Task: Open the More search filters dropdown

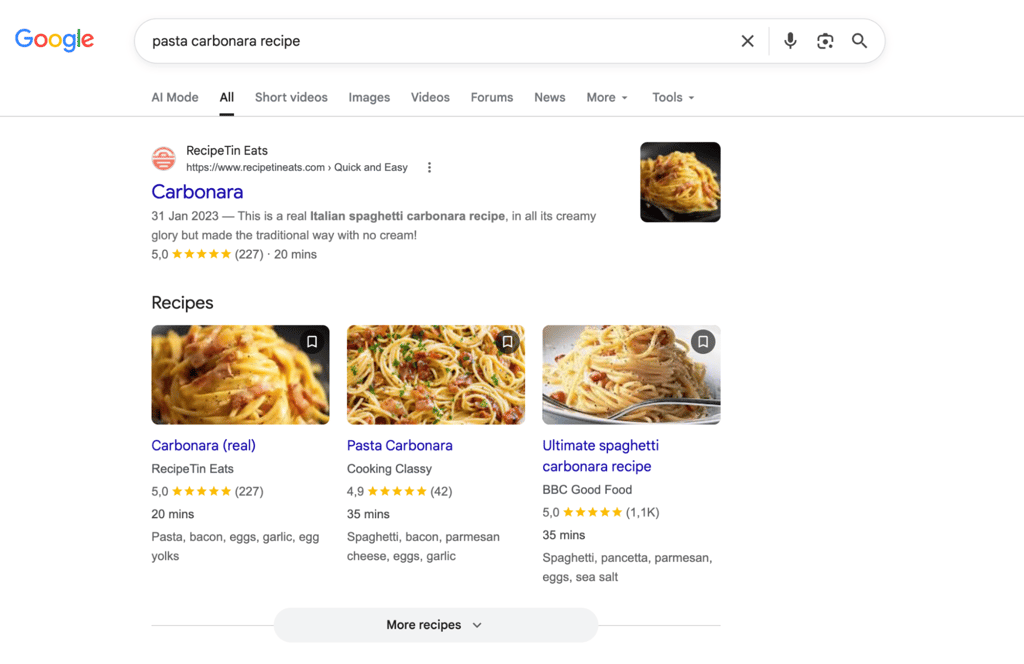Action: (607, 97)
